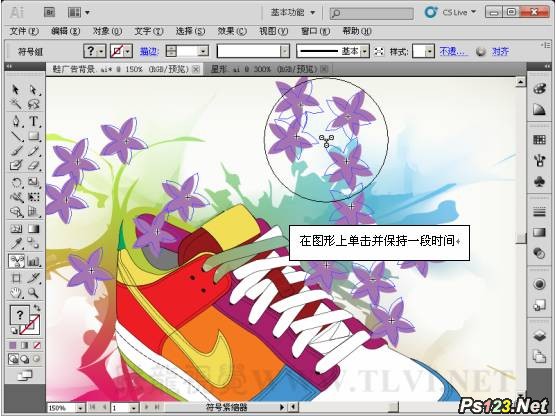556x416 pixels.
Task: Select the Column Graph tool
Action: point(34,261)
